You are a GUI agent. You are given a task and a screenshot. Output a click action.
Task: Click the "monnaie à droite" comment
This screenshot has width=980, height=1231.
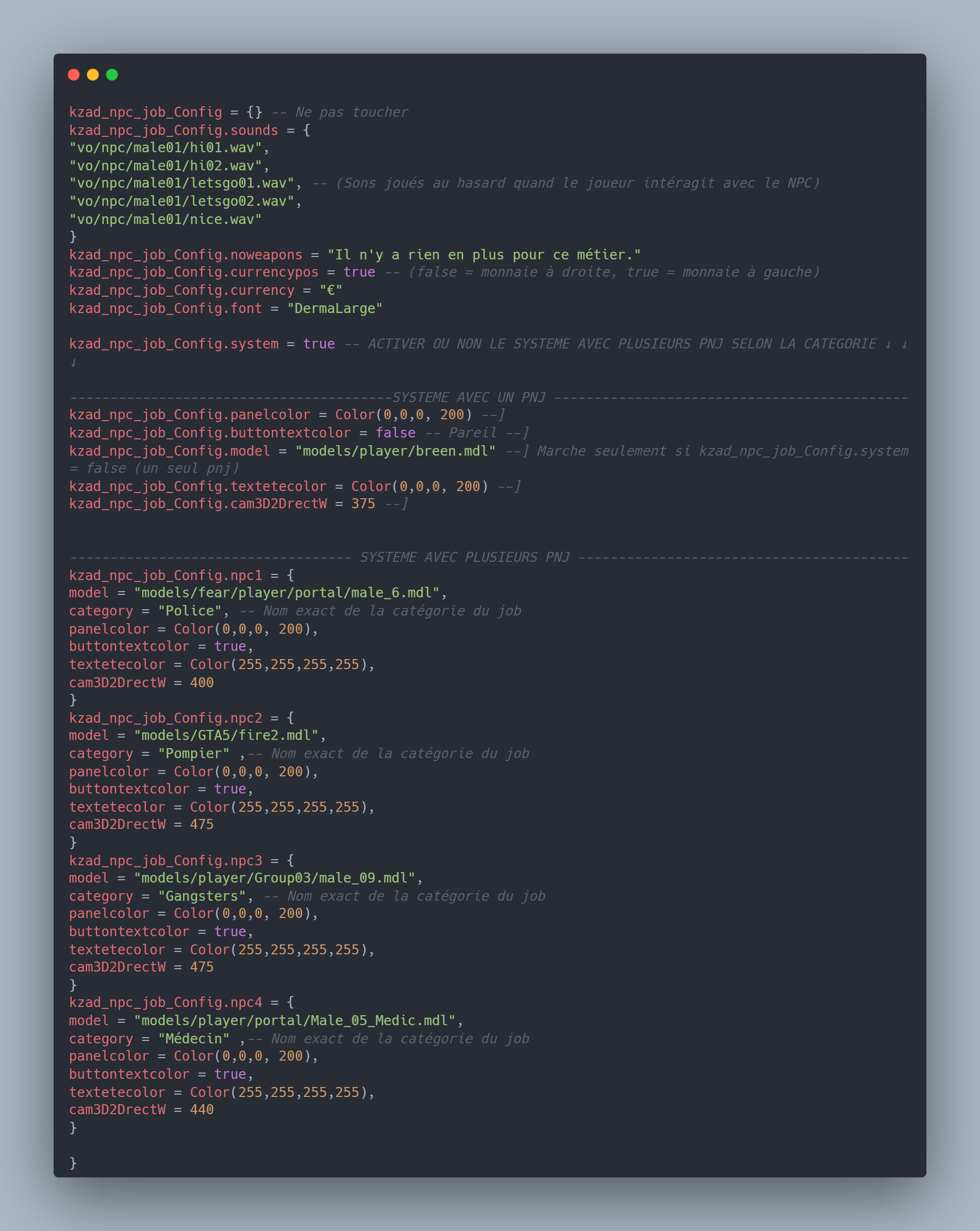602,272
